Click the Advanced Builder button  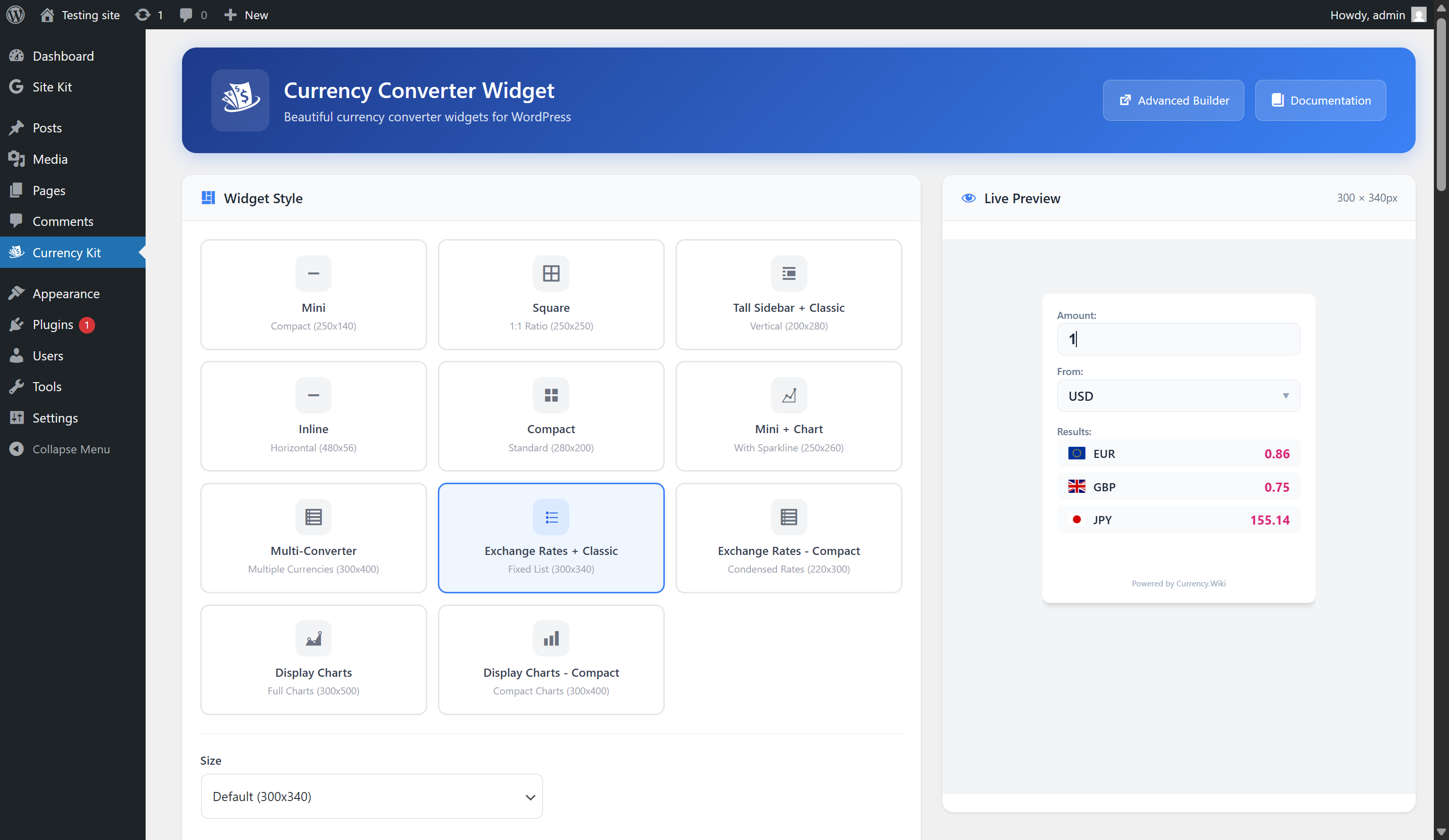pos(1173,100)
